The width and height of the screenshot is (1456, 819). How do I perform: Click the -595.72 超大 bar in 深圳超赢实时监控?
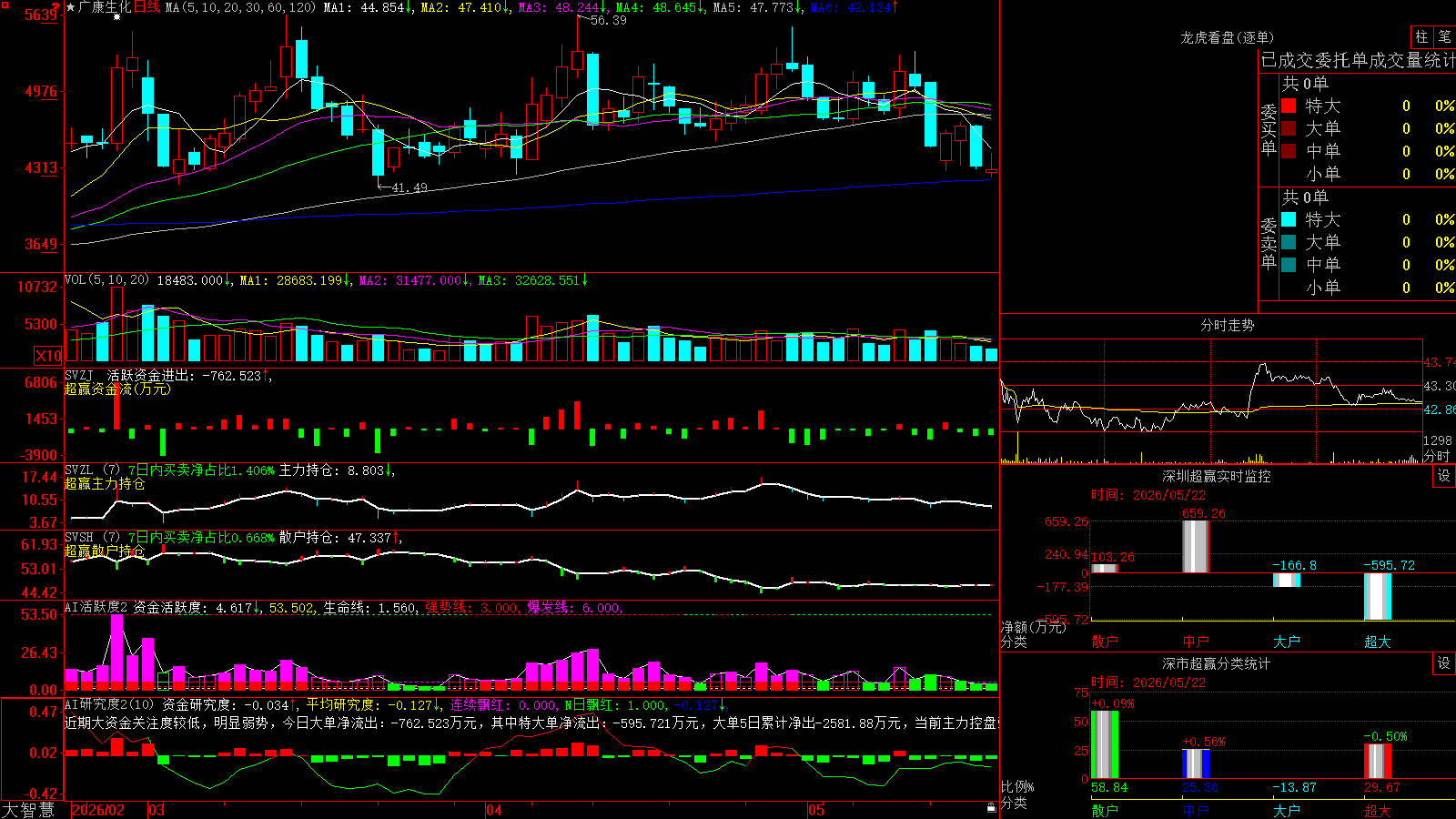[1378, 596]
